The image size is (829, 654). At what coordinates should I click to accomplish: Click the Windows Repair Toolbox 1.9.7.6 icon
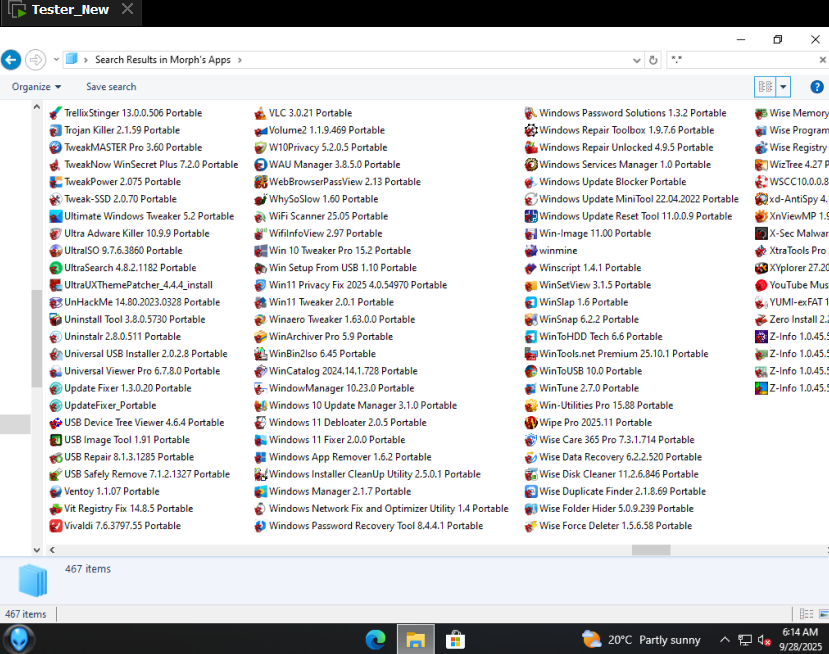coord(530,131)
